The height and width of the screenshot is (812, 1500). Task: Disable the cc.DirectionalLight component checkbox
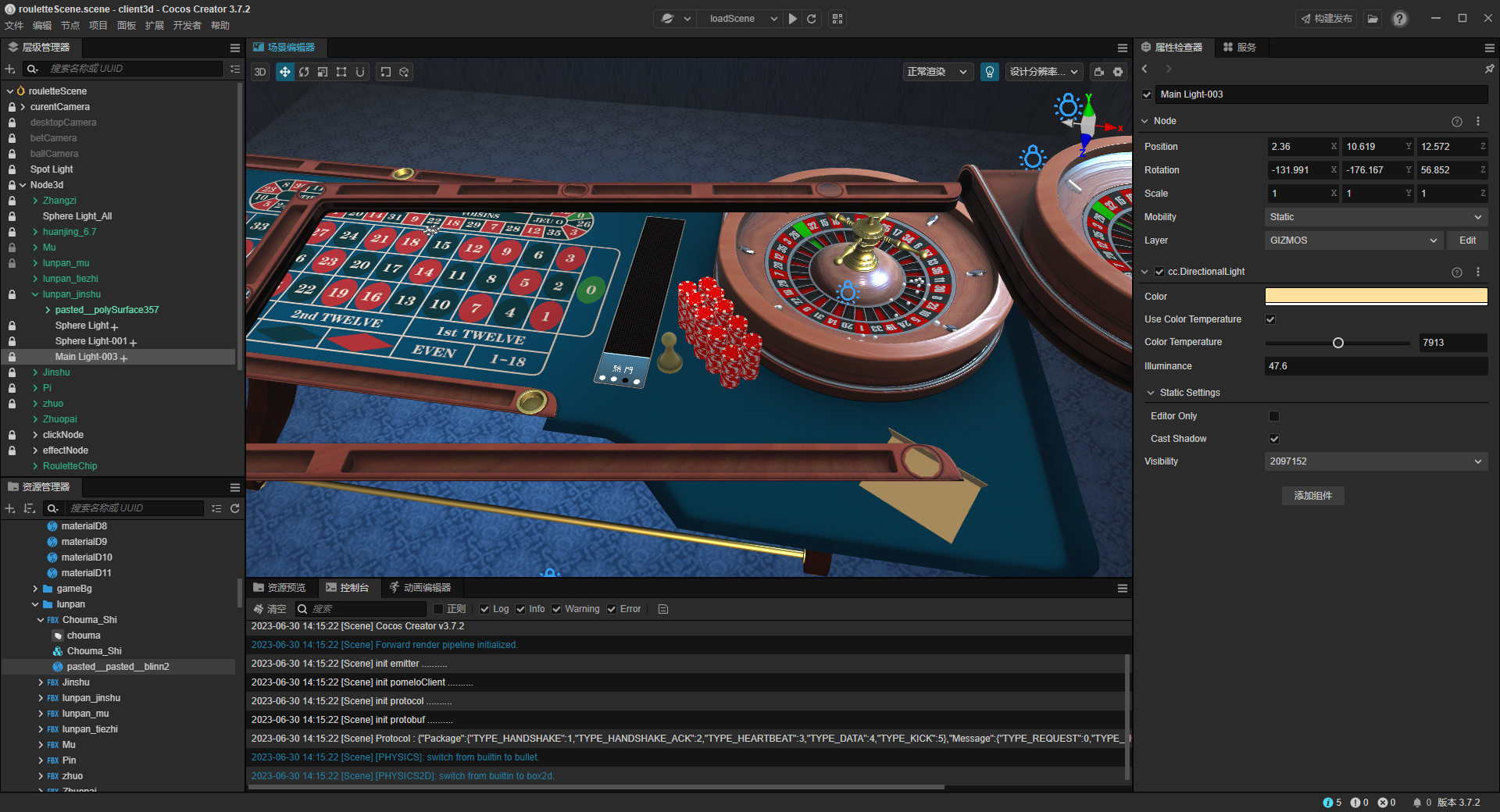pyautogui.click(x=1159, y=272)
